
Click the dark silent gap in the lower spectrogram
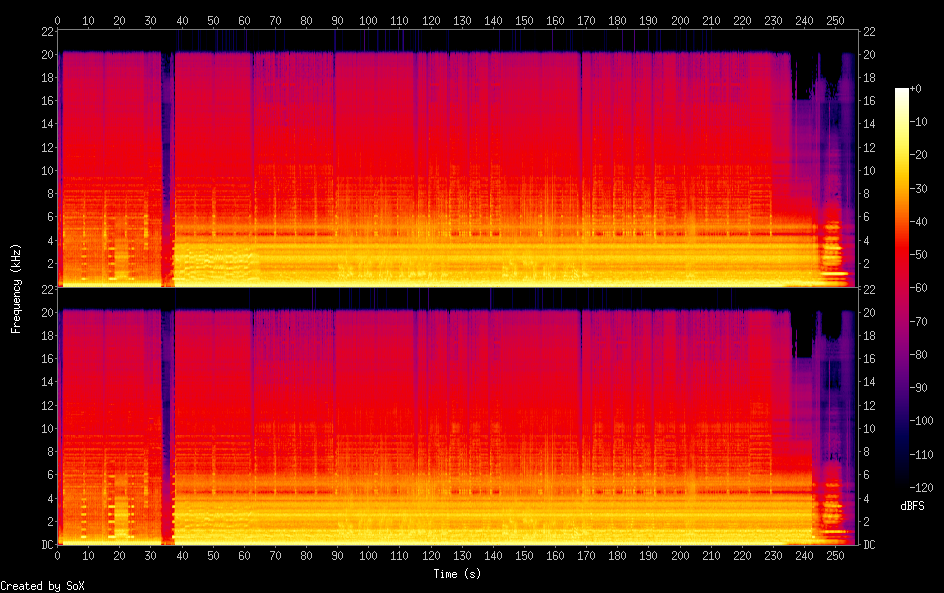pyautogui.click(x=167, y=420)
